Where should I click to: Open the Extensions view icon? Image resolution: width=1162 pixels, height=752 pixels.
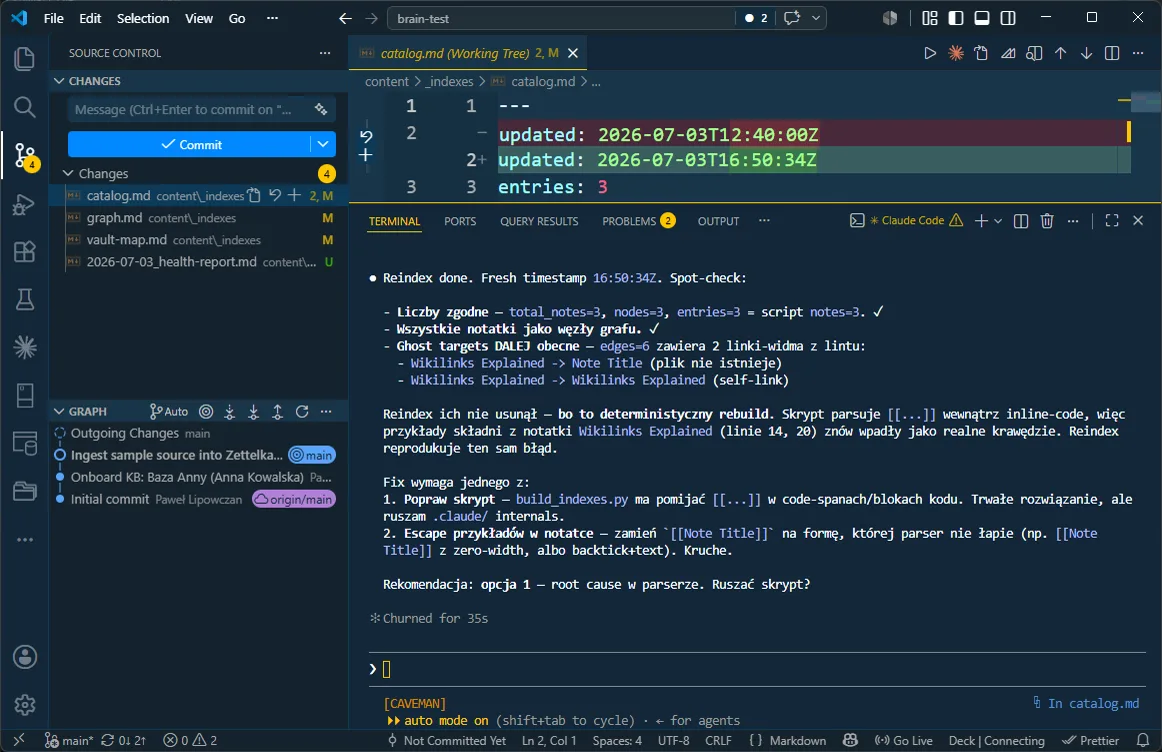coord(24,252)
